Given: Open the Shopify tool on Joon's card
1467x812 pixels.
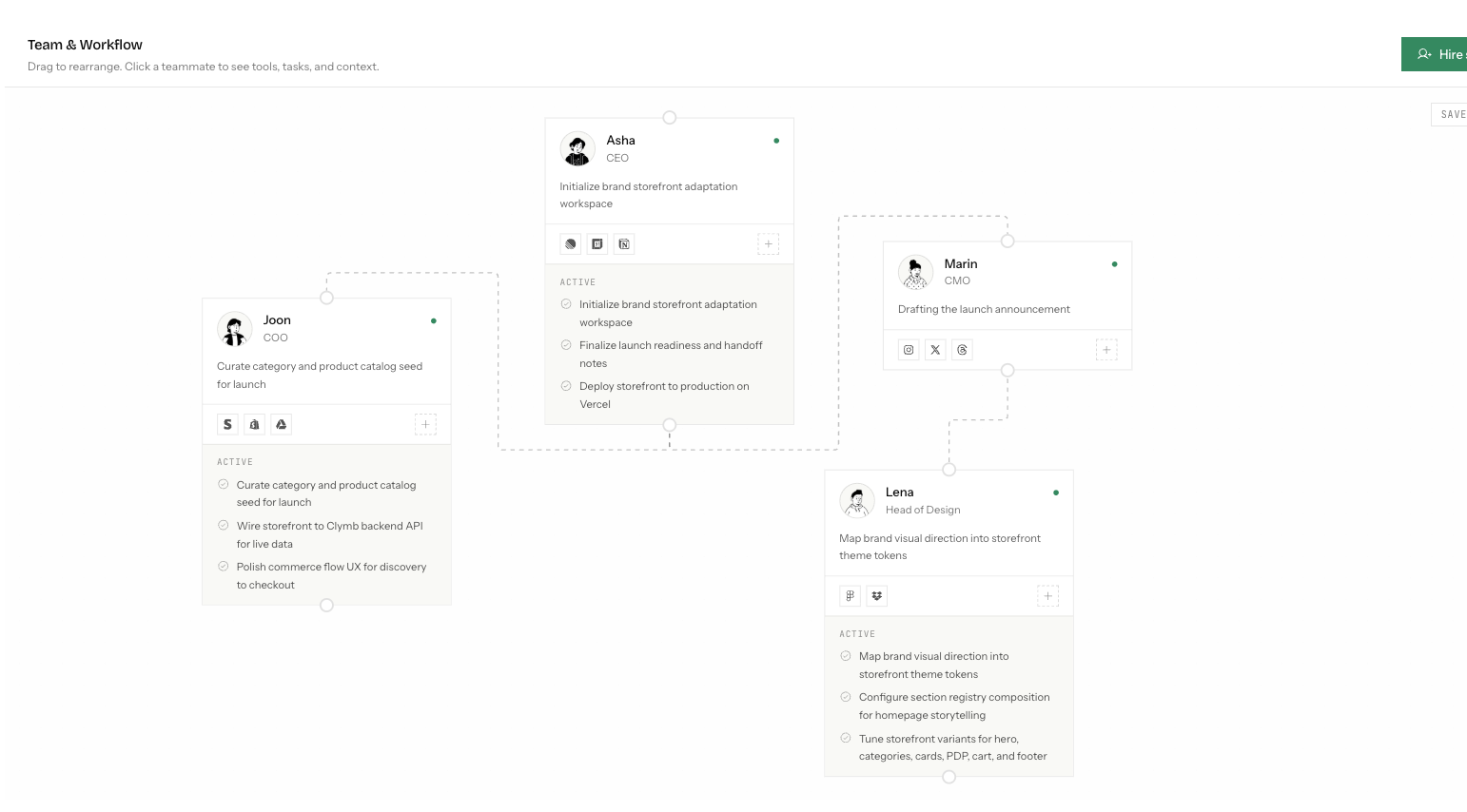Looking at the screenshot, I should [227, 425].
